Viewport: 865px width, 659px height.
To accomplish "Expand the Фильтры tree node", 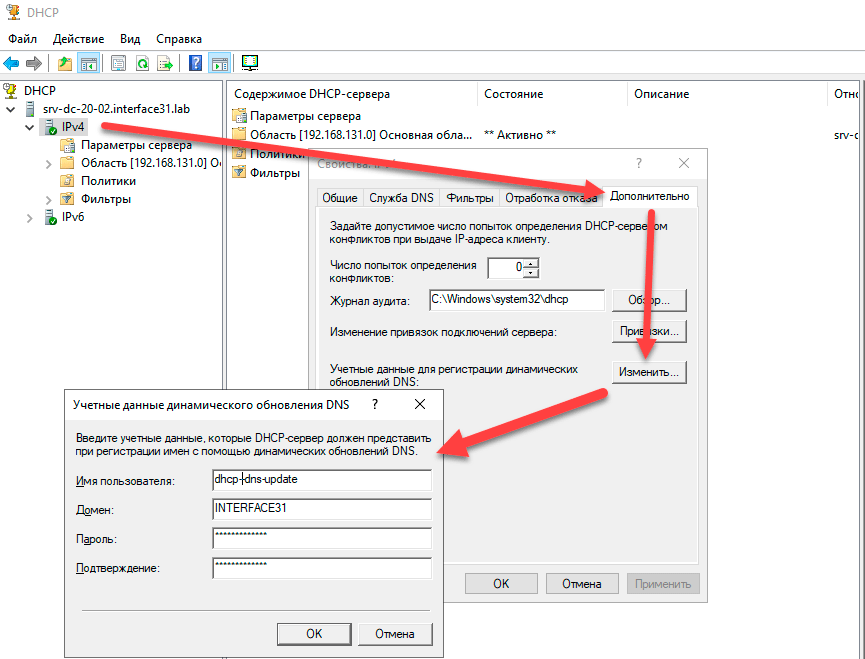I will tap(49, 200).
